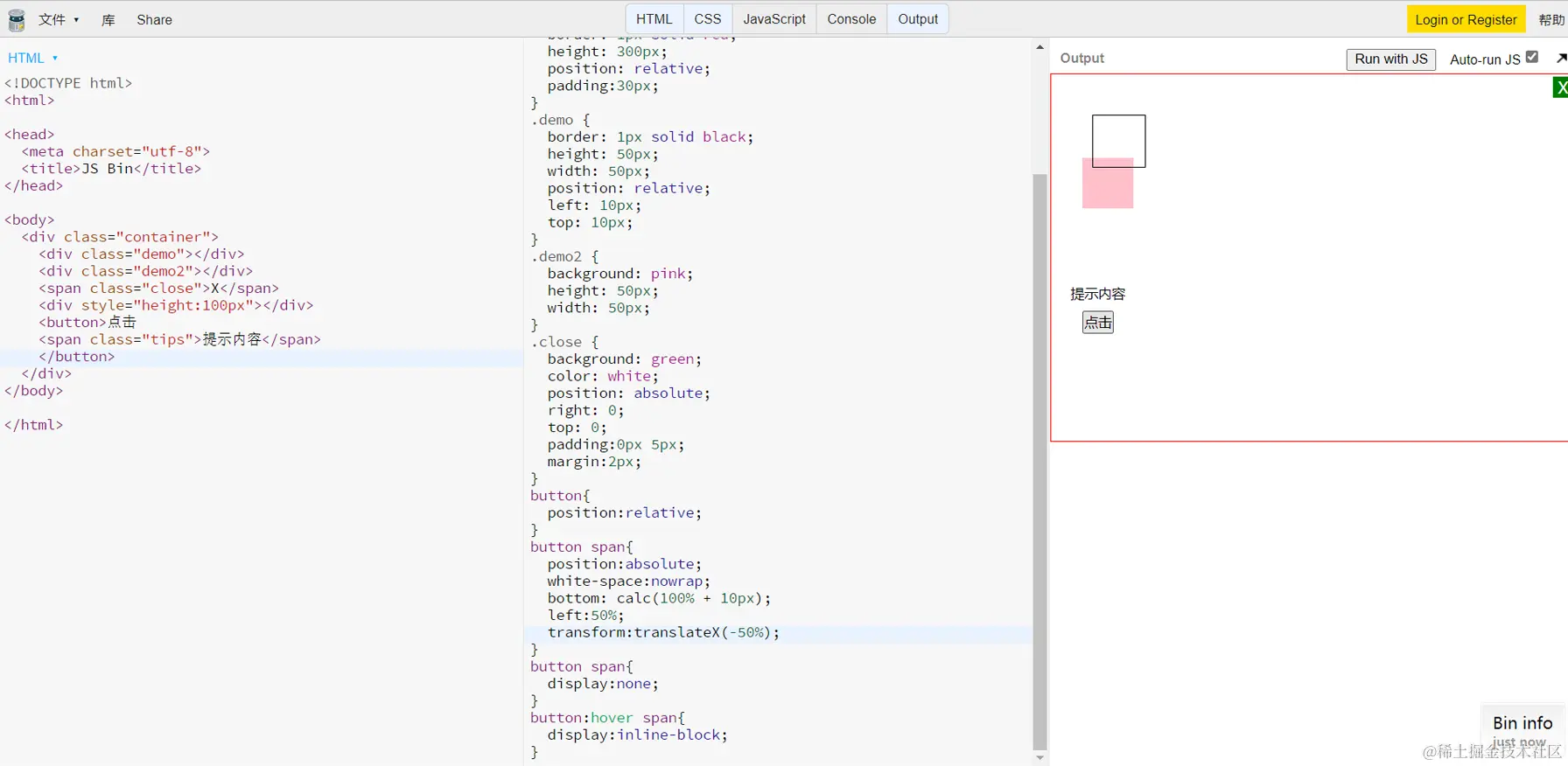
Task: Toggle the Console panel tab
Action: tap(851, 19)
